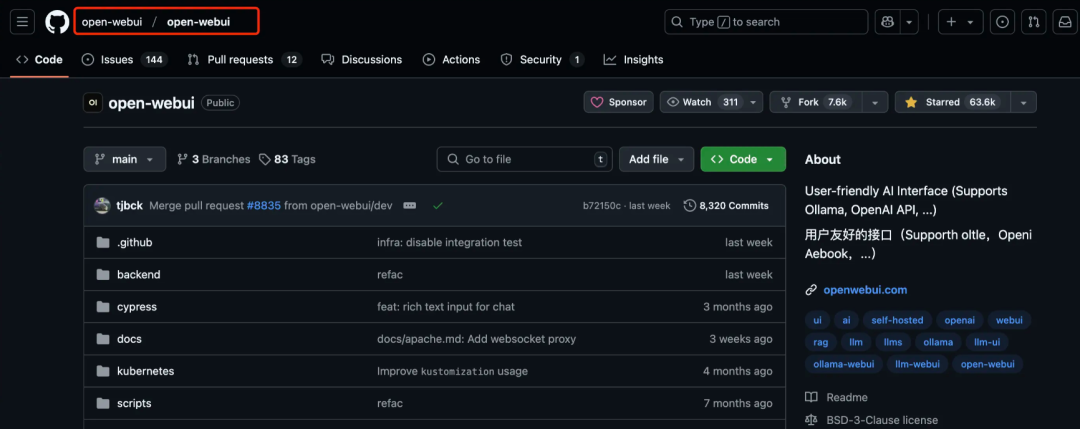View 8,320 Commits history

726,205
